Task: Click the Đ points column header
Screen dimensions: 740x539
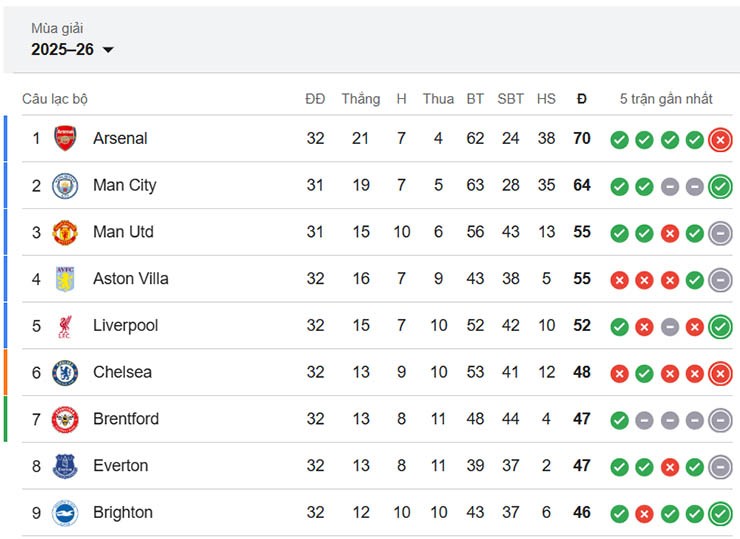Action: coord(582,99)
